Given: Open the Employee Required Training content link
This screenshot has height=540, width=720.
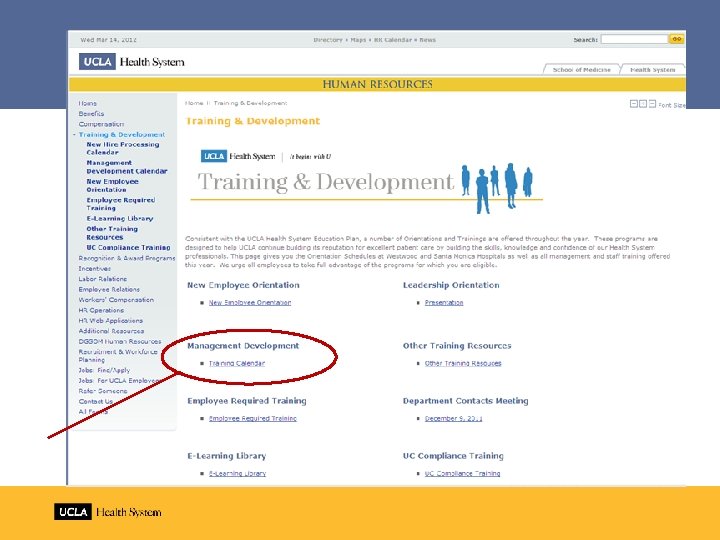Looking at the screenshot, I should tap(253, 418).
